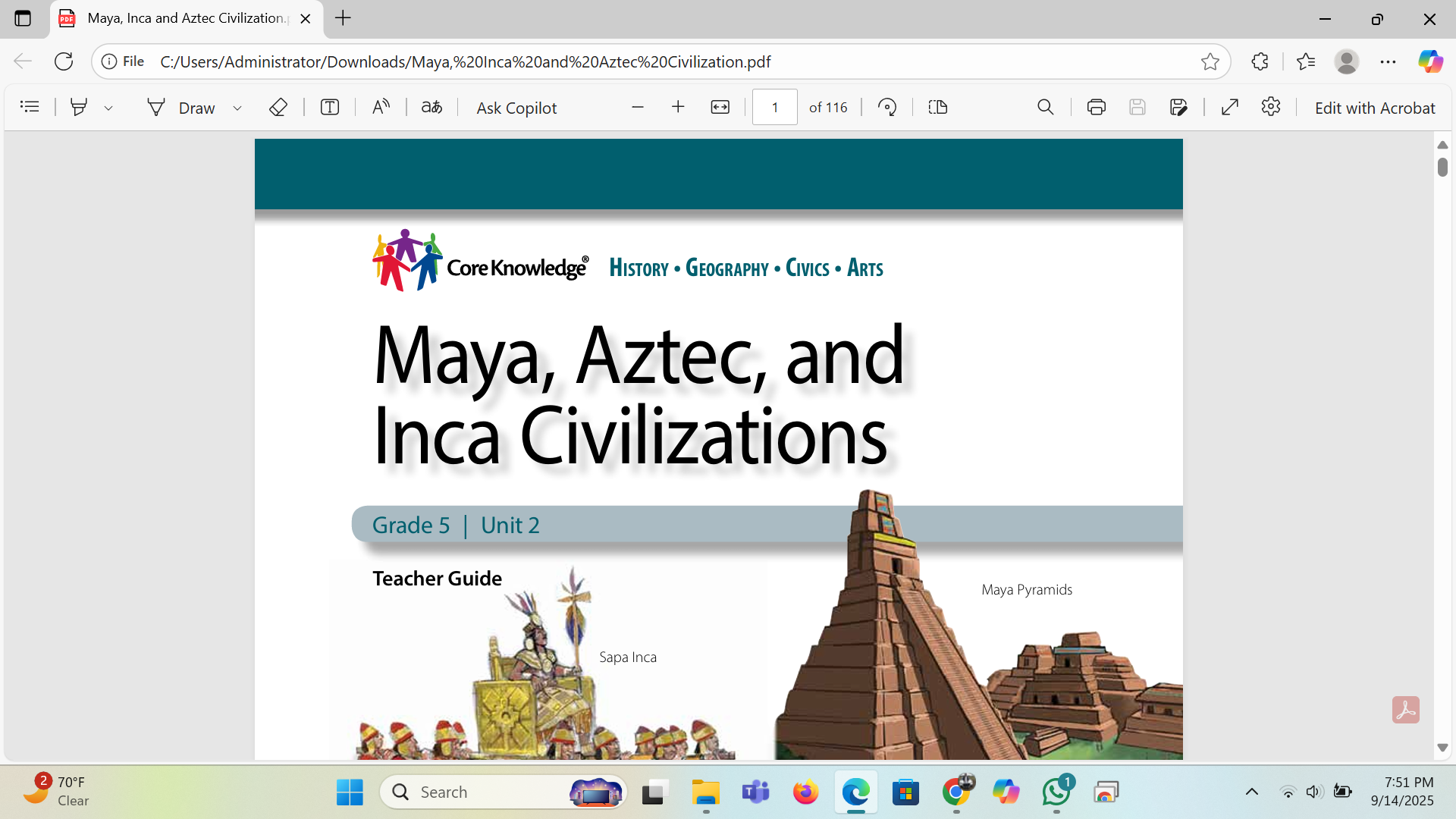Select the Erase tool
The image size is (1456, 819).
click(x=278, y=107)
